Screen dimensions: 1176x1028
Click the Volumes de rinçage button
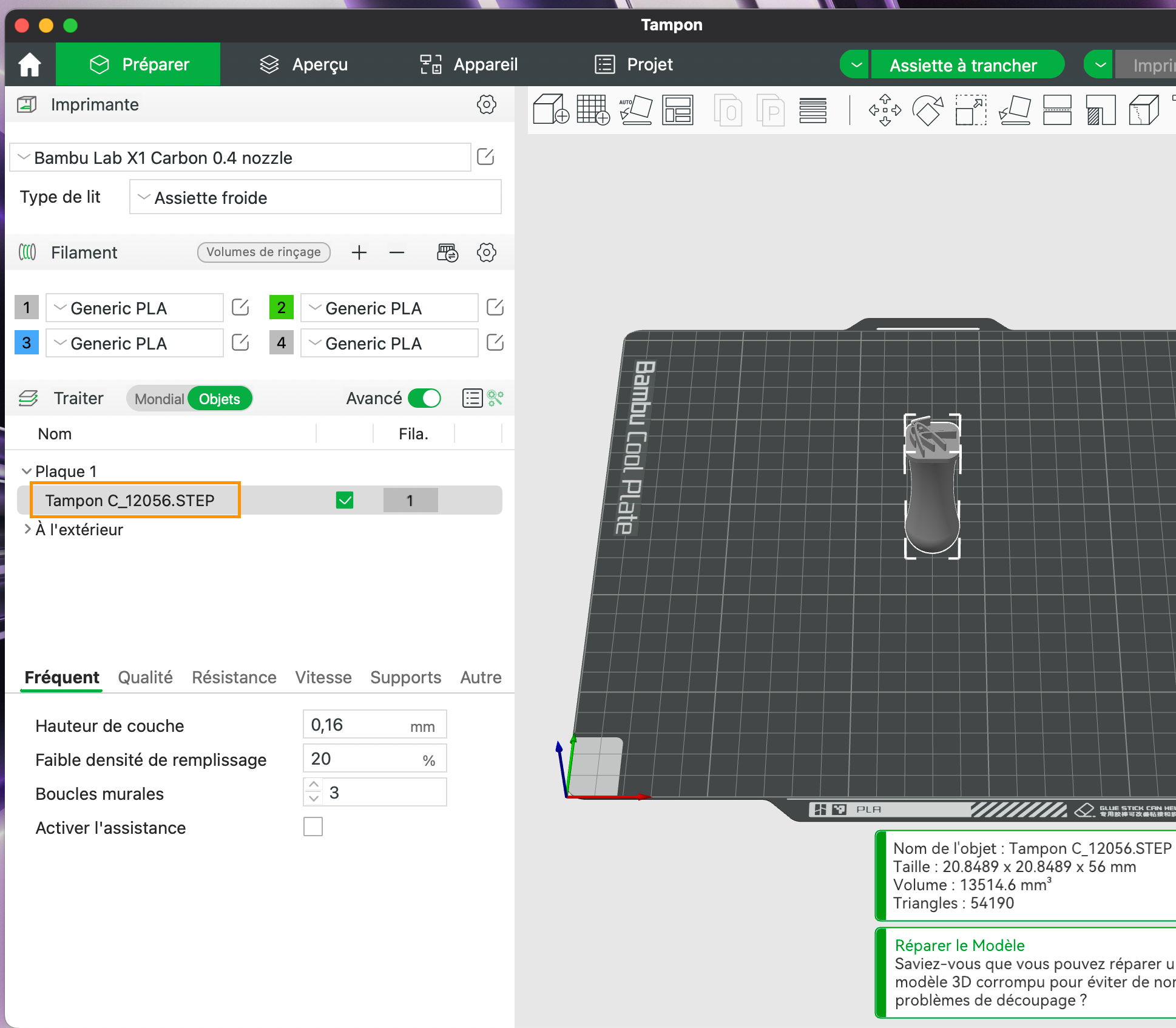[x=263, y=252]
